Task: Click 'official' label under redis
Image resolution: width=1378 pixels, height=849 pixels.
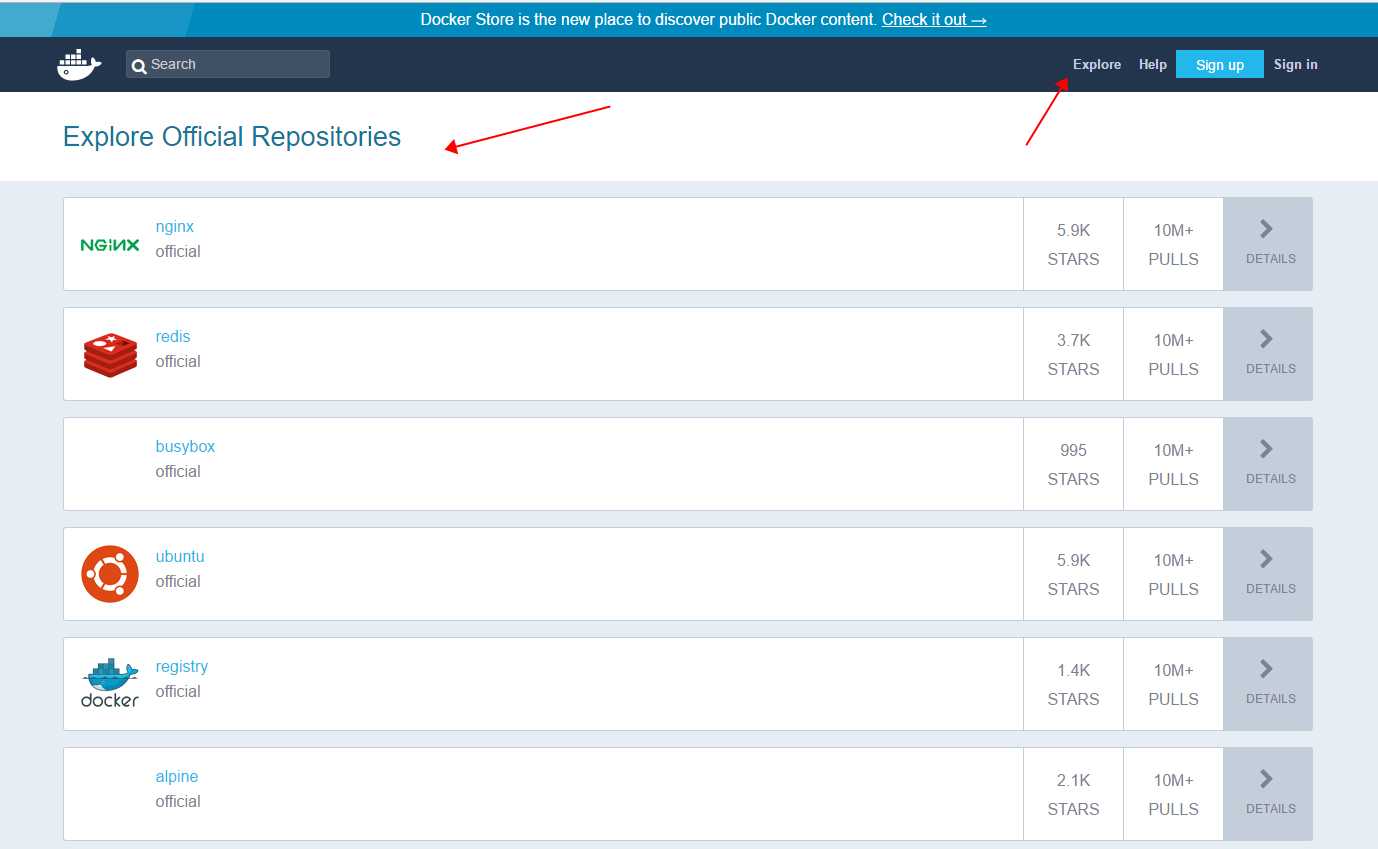Action: [178, 362]
